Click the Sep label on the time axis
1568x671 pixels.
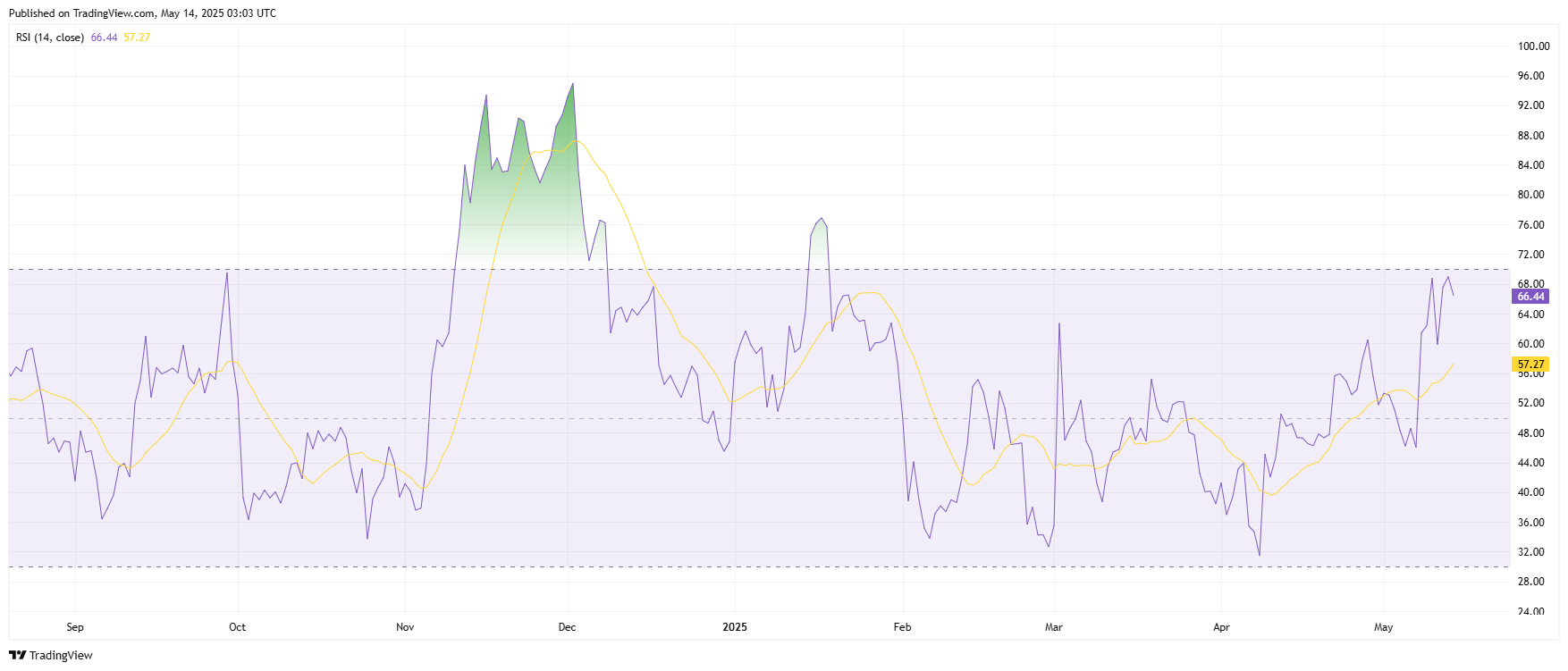point(75,627)
